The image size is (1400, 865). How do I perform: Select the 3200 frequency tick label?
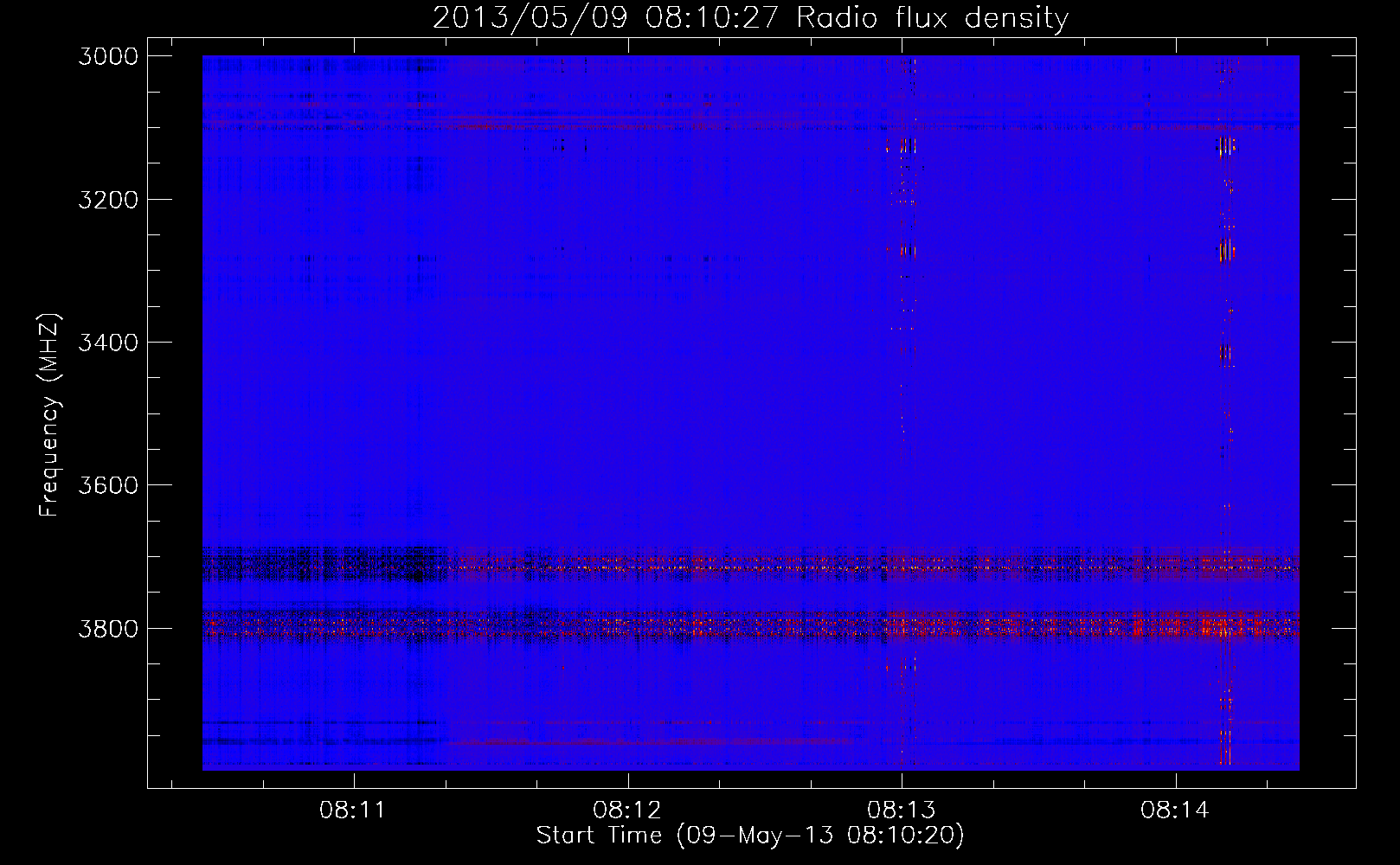point(108,200)
